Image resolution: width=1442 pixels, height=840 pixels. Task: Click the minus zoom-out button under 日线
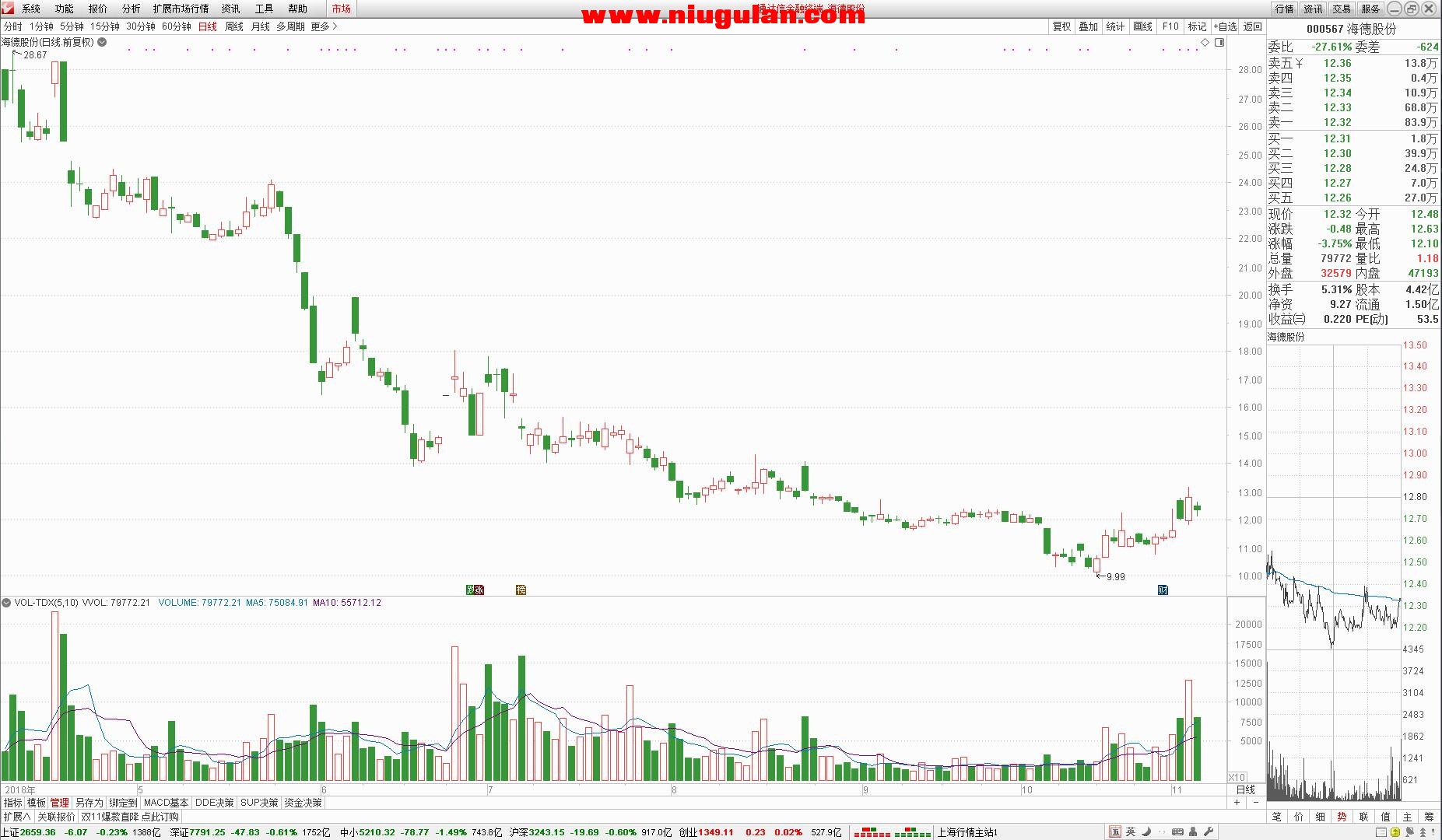[1255, 803]
